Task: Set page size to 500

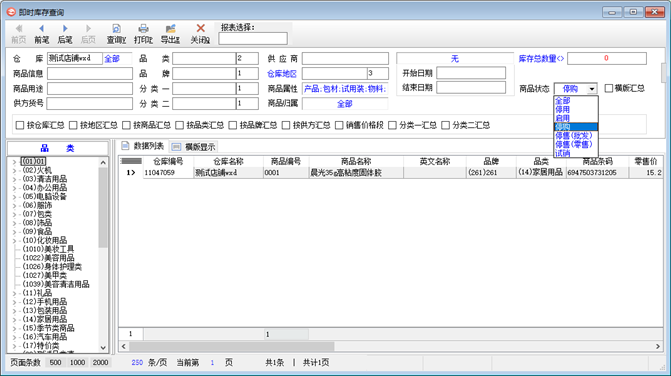Action: point(55,362)
